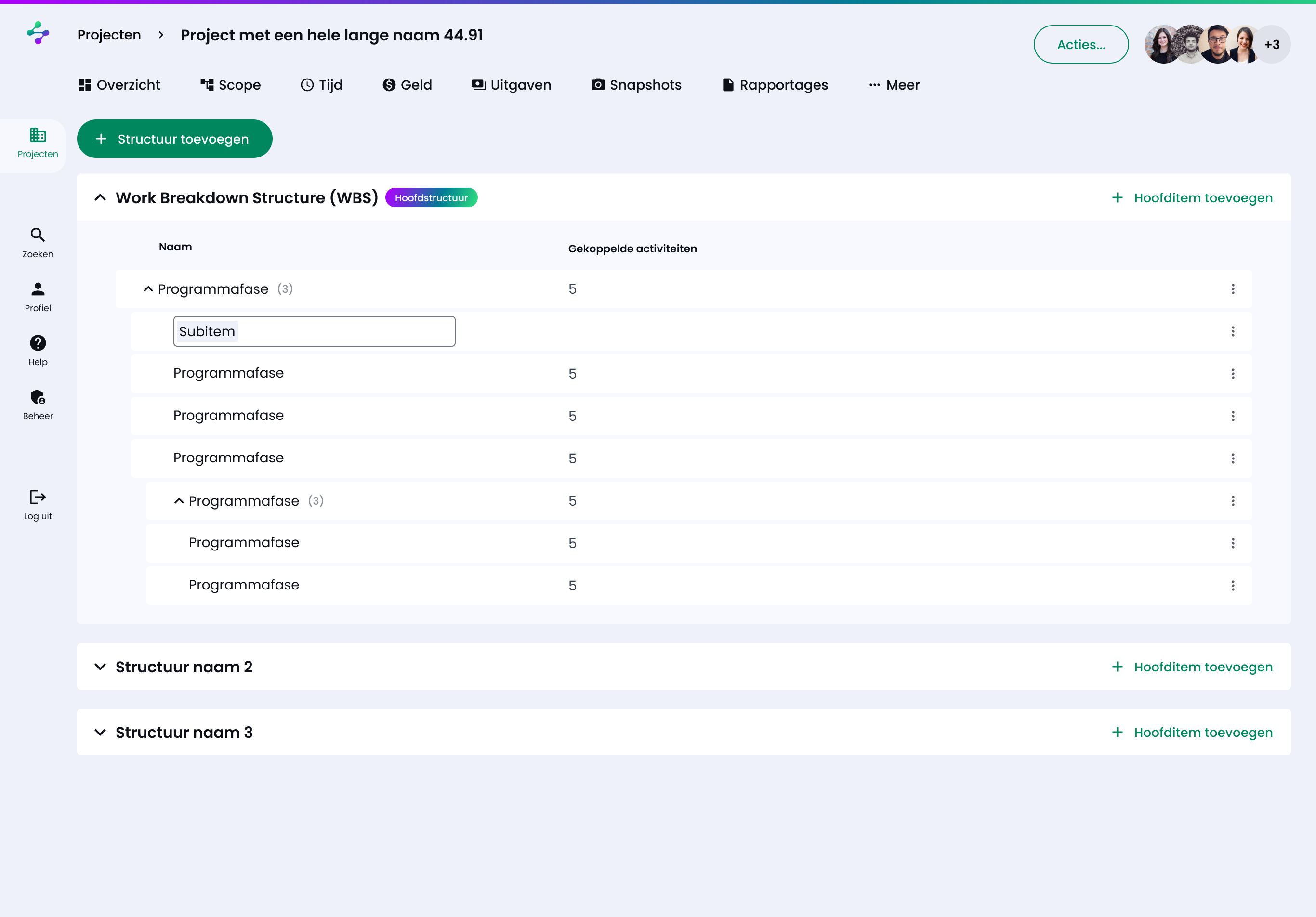This screenshot has height=917, width=1316.
Task: Open three-dot menu for third plain Programmafase row
Action: 1233,458
